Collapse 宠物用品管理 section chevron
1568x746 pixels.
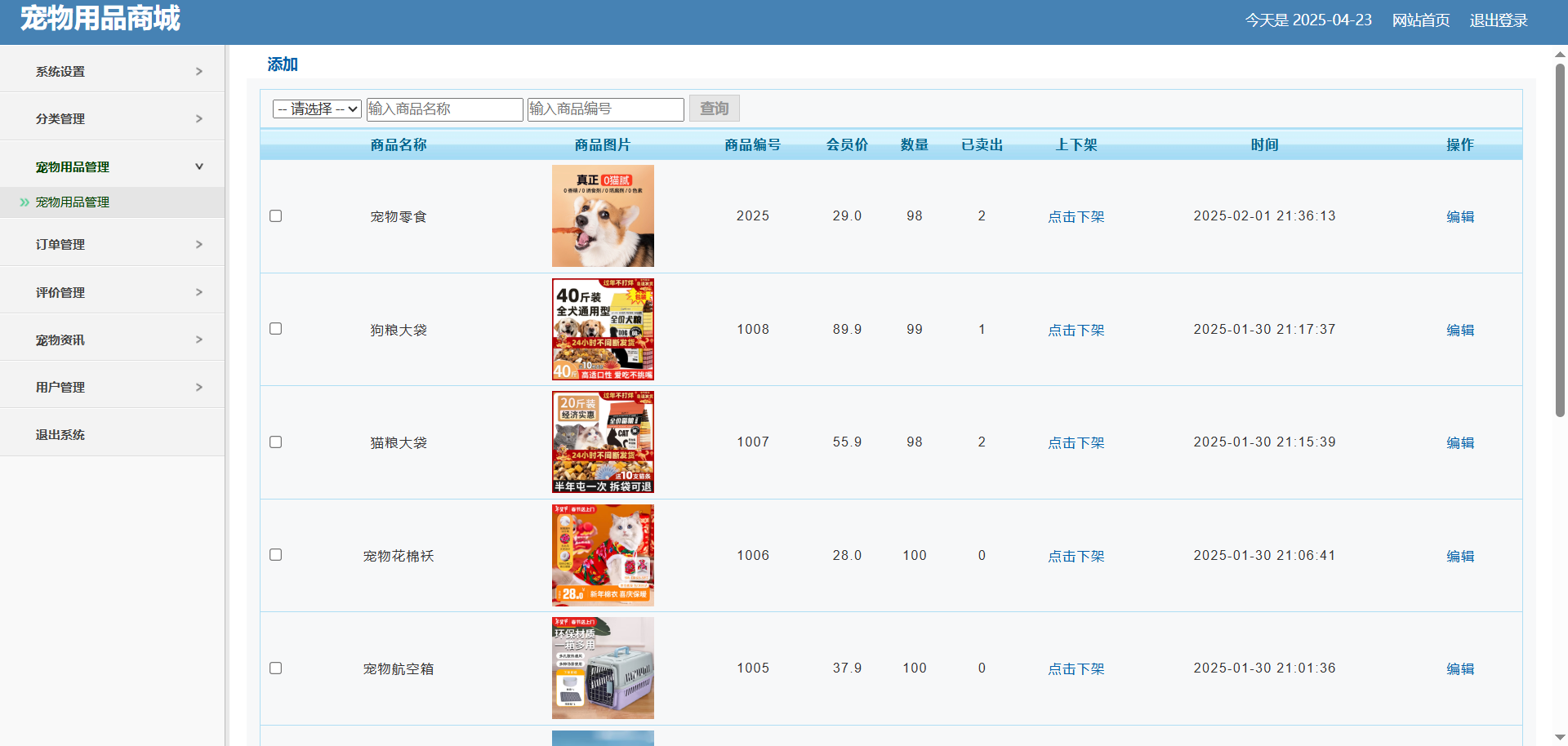click(199, 167)
